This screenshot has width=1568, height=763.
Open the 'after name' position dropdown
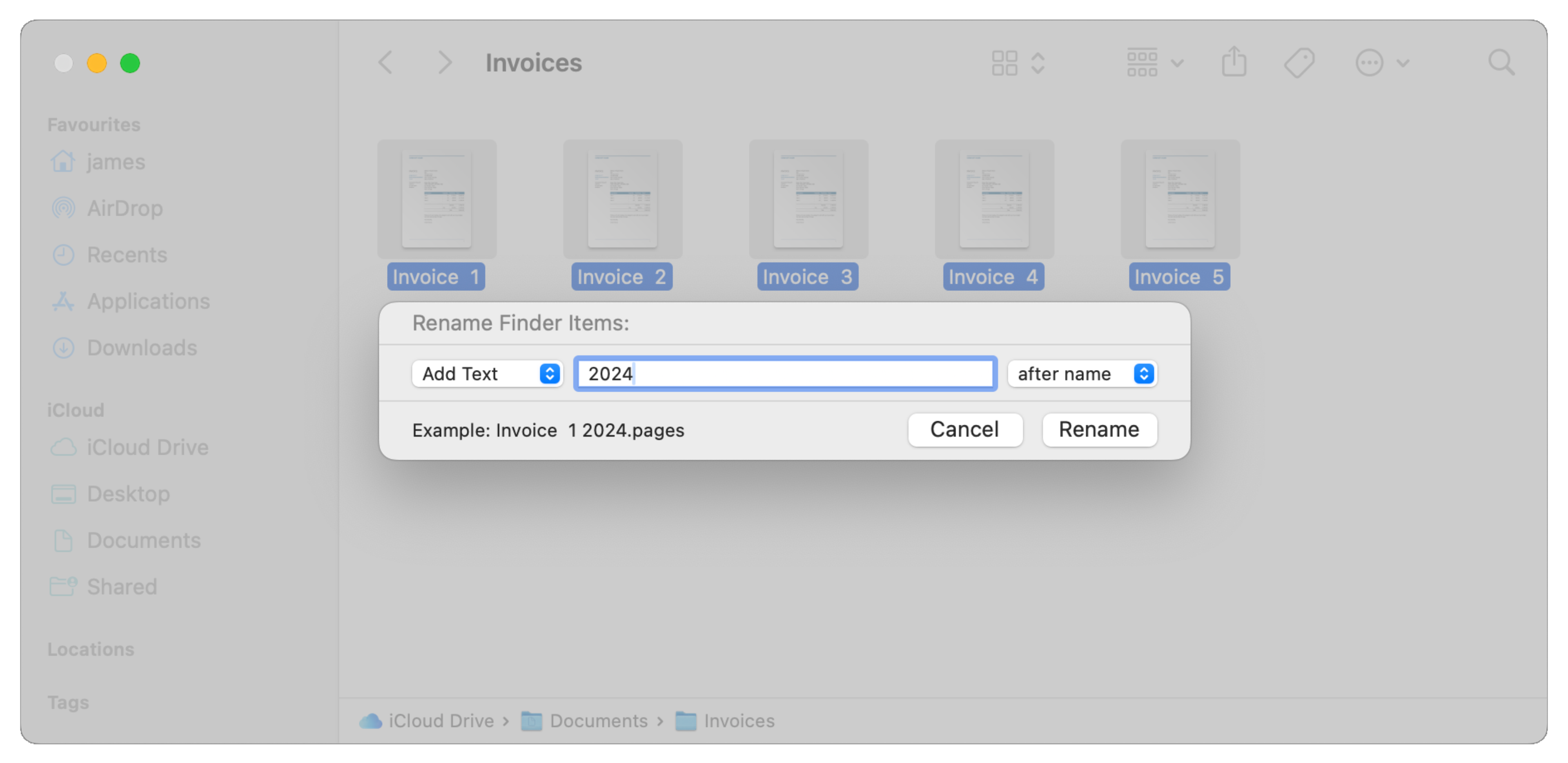click(1082, 373)
